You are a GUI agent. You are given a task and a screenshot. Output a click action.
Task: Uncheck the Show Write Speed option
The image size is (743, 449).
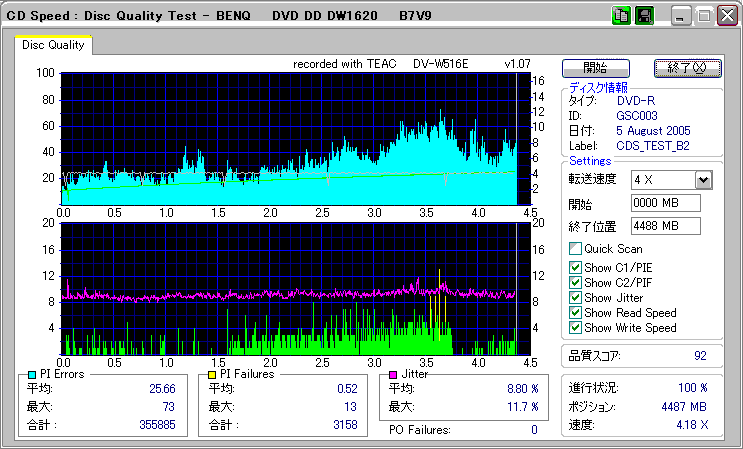click(x=575, y=327)
